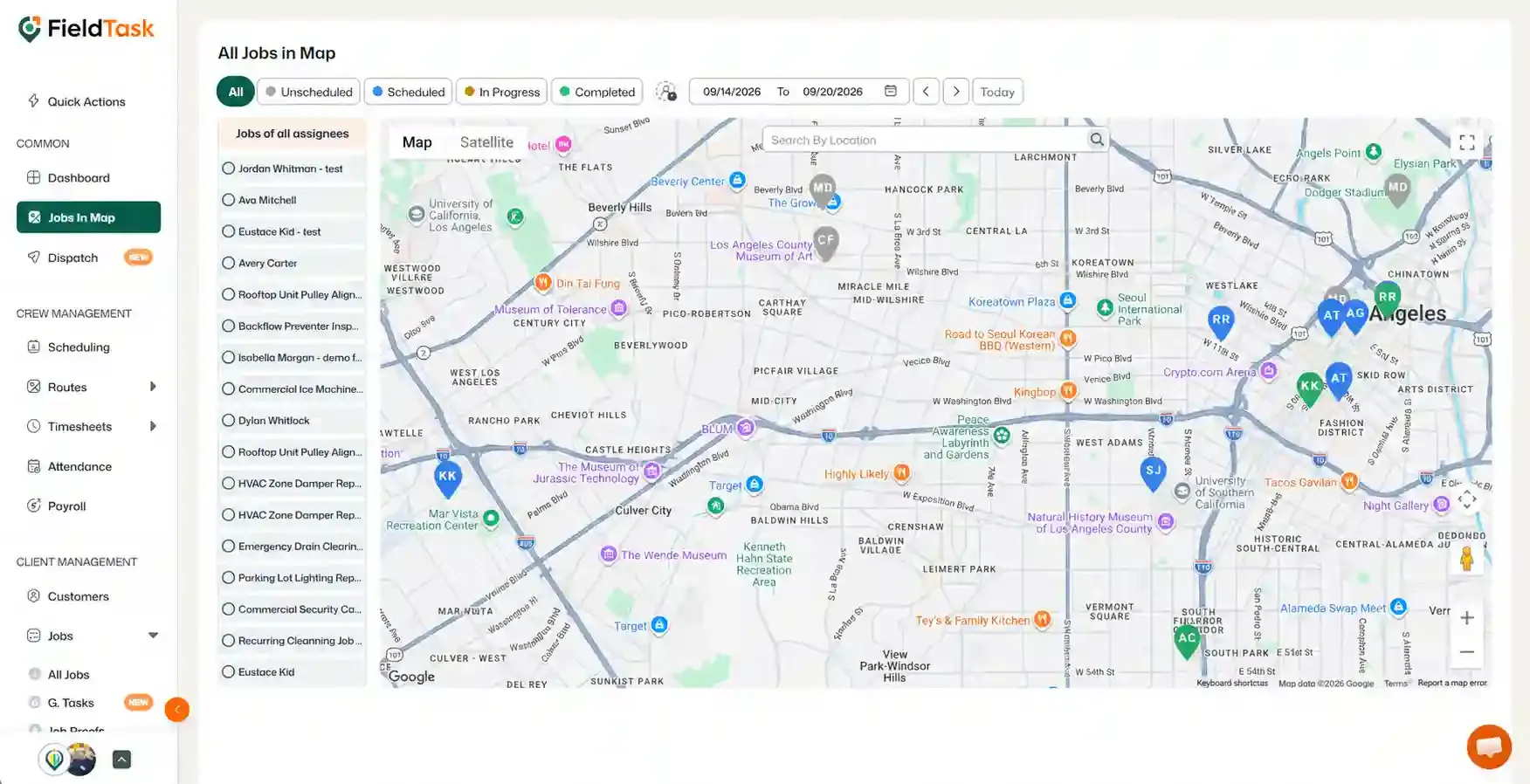Viewport: 1530px width, 784px height.
Task: Switch to Satellite map view
Action: click(x=486, y=141)
